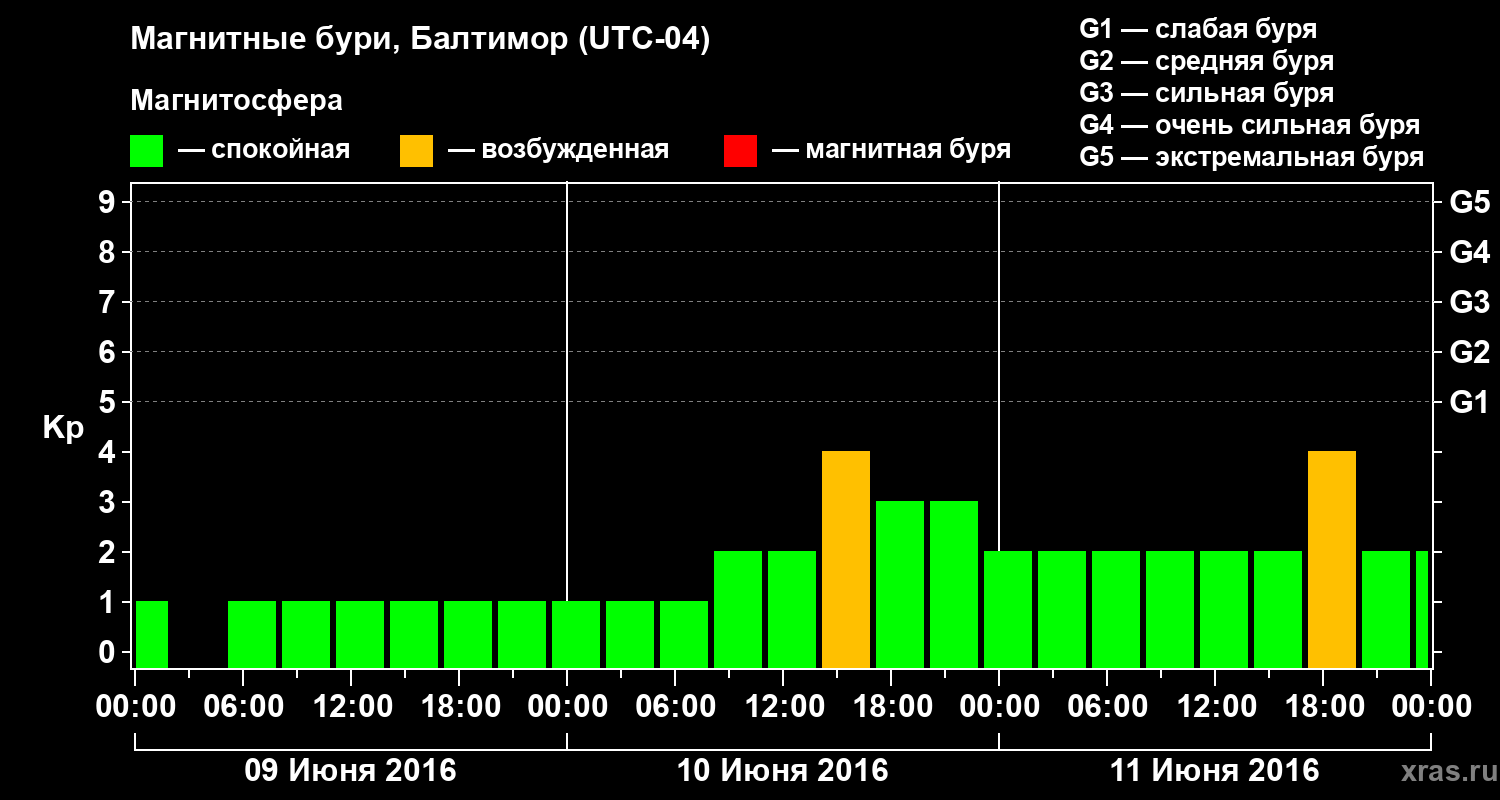Click the '06:00' time label under 10 Июня
Image resolution: width=1500 pixels, height=800 pixels.
pyautogui.click(x=676, y=706)
